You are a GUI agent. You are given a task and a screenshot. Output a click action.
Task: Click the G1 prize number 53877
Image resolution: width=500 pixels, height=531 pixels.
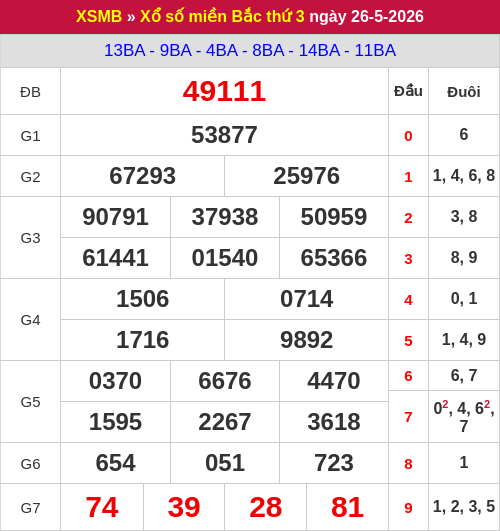click(x=224, y=135)
